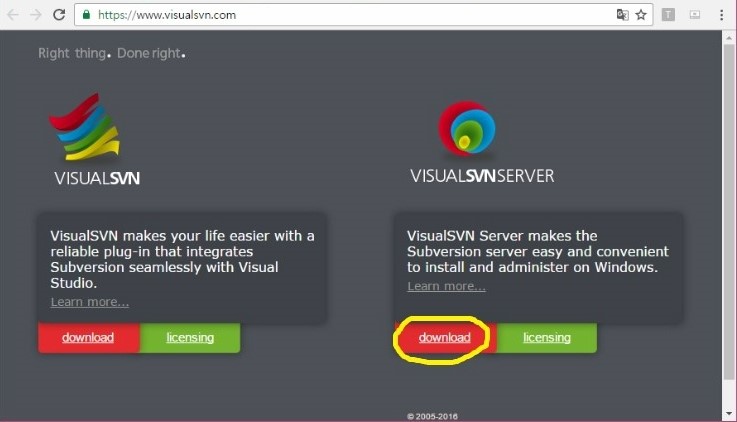This screenshot has height=422, width=737.
Task: Bookmark this page with the star
Action: (x=641, y=15)
